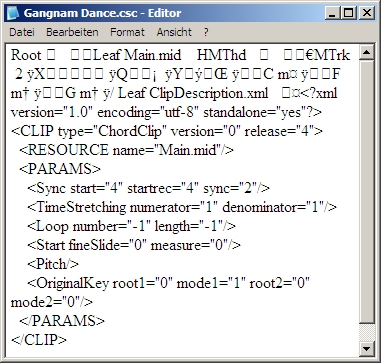
Task: Click the notepad icon in title bar
Action: 14,13
